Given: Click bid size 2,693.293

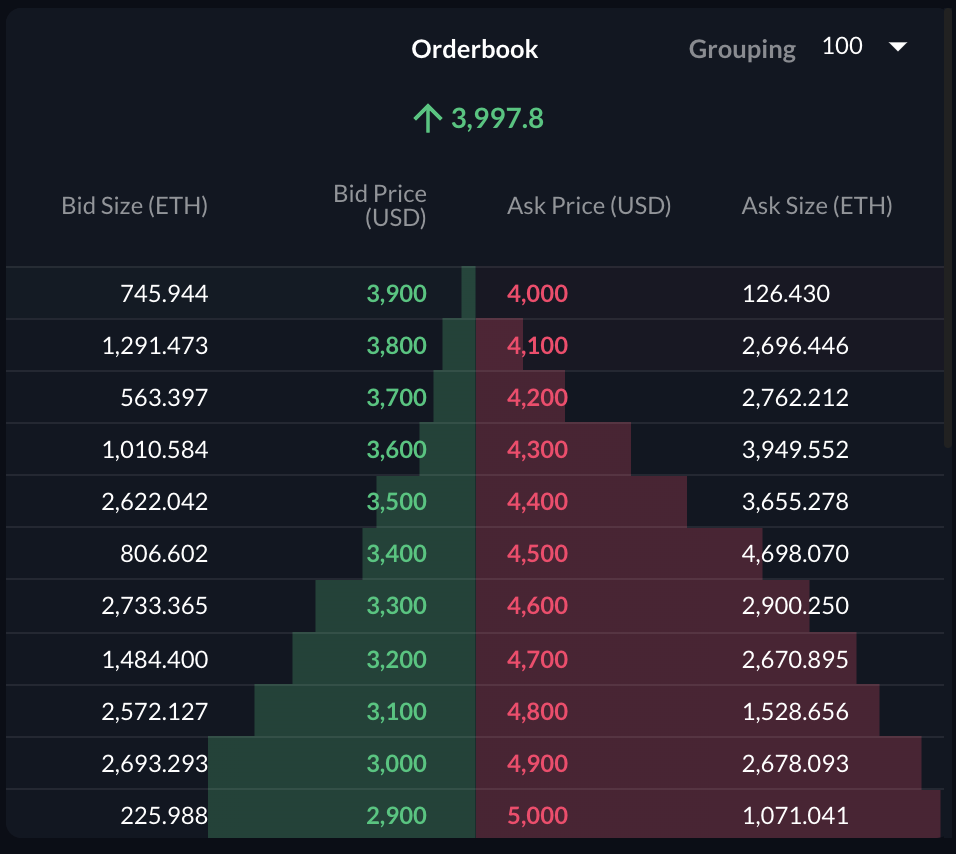Looking at the screenshot, I should coord(155,763).
